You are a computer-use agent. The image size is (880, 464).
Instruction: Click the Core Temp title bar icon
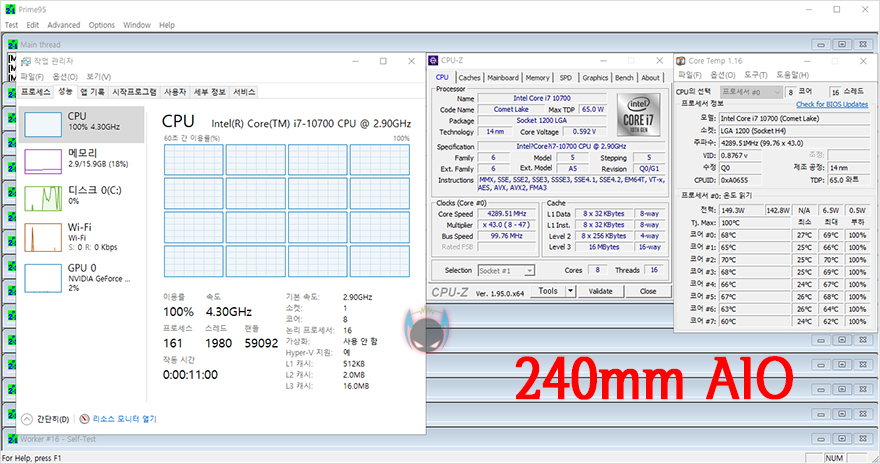pyautogui.click(x=681, y=61)
